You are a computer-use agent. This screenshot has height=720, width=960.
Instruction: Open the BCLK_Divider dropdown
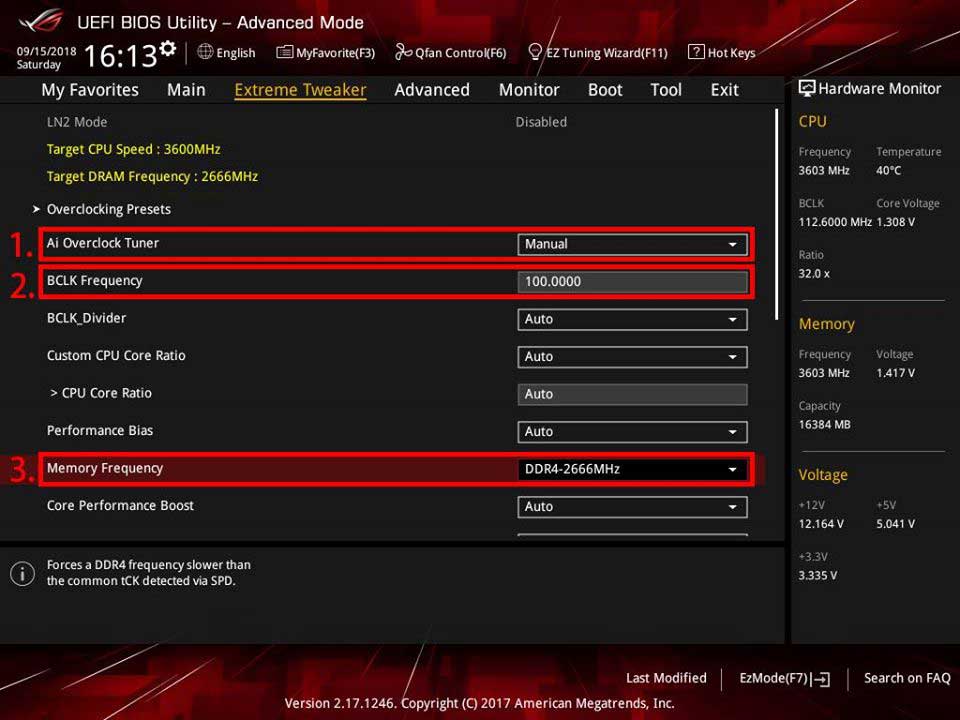[632, 320]
